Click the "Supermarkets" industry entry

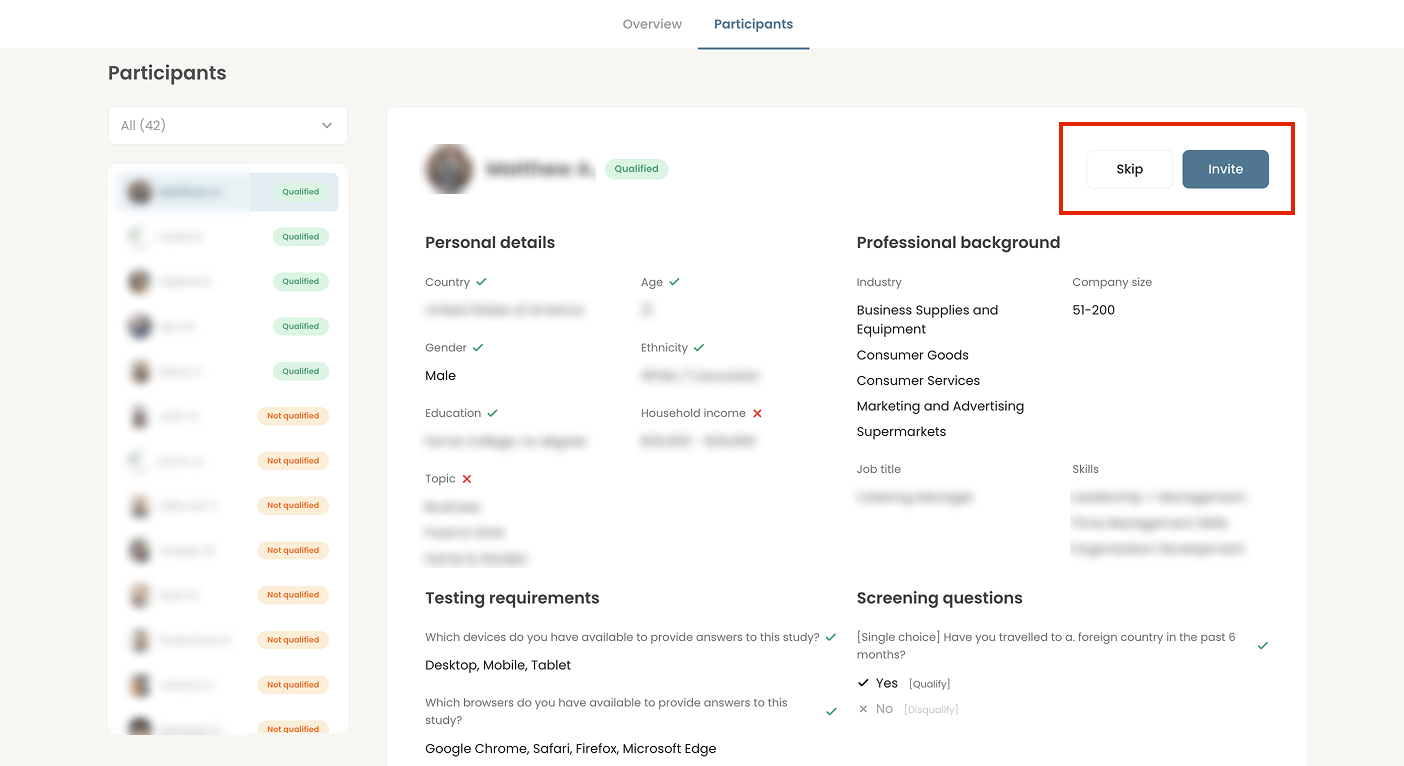[x=901, y=432]
